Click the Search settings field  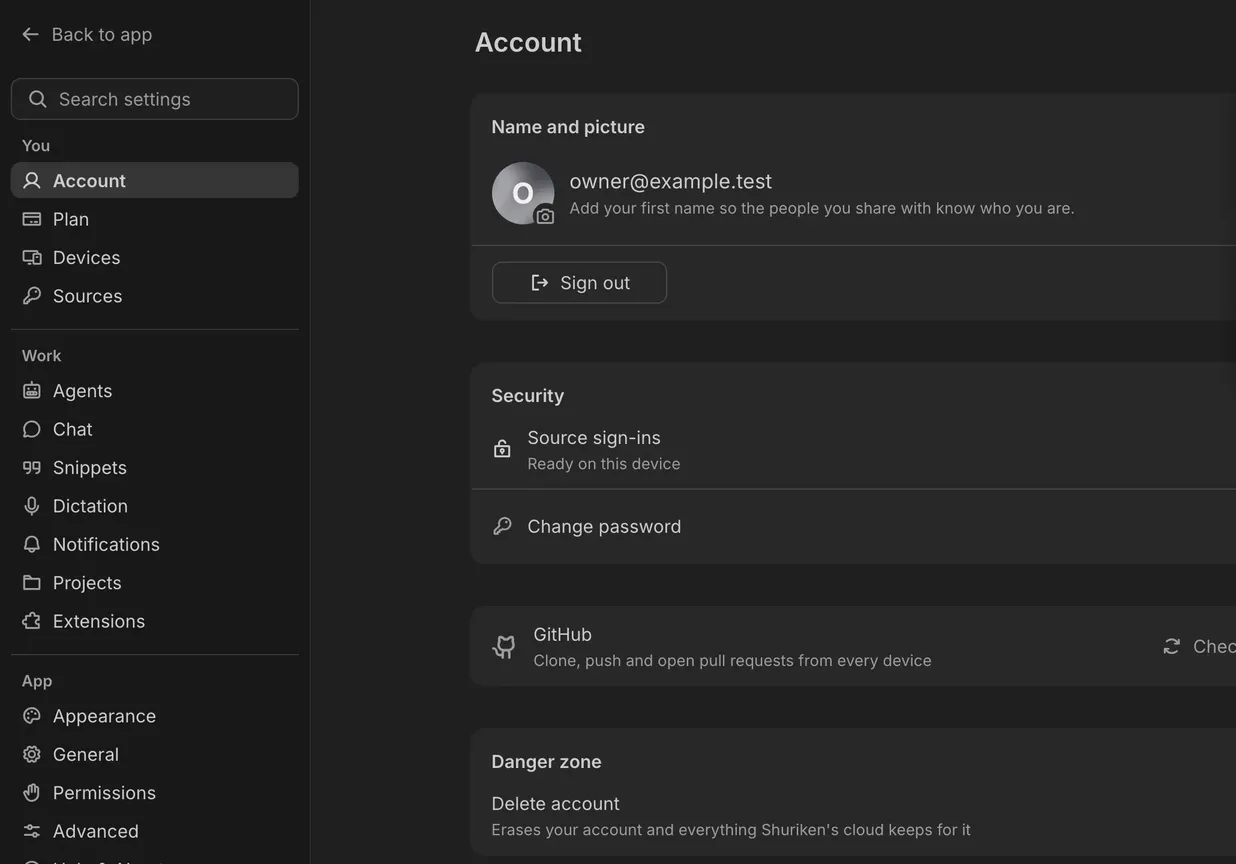point(155,99)
